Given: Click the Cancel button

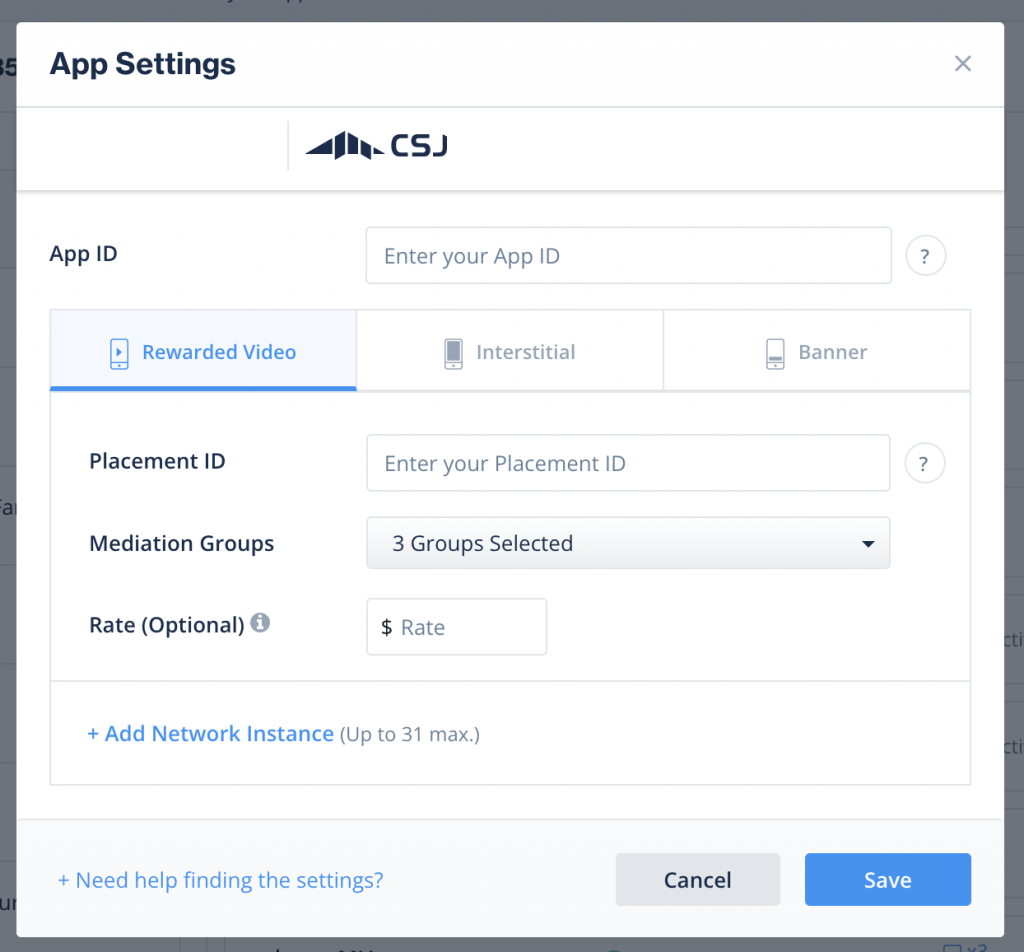Looking at the screenshot, I should [x=697, y=880].
